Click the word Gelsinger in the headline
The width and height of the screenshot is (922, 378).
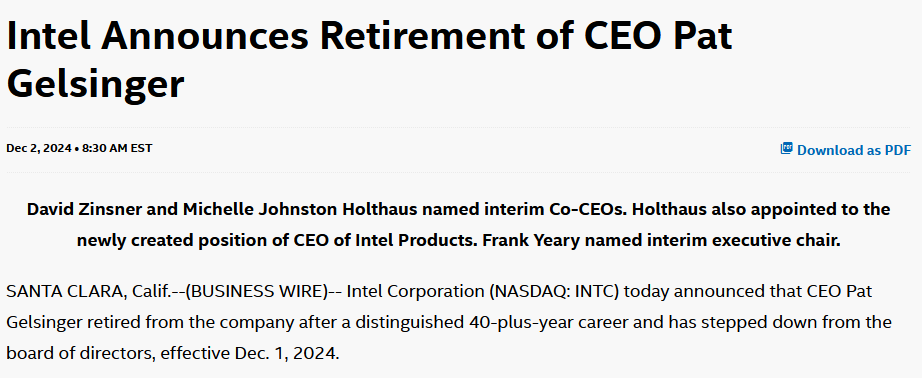pos(95,82)
